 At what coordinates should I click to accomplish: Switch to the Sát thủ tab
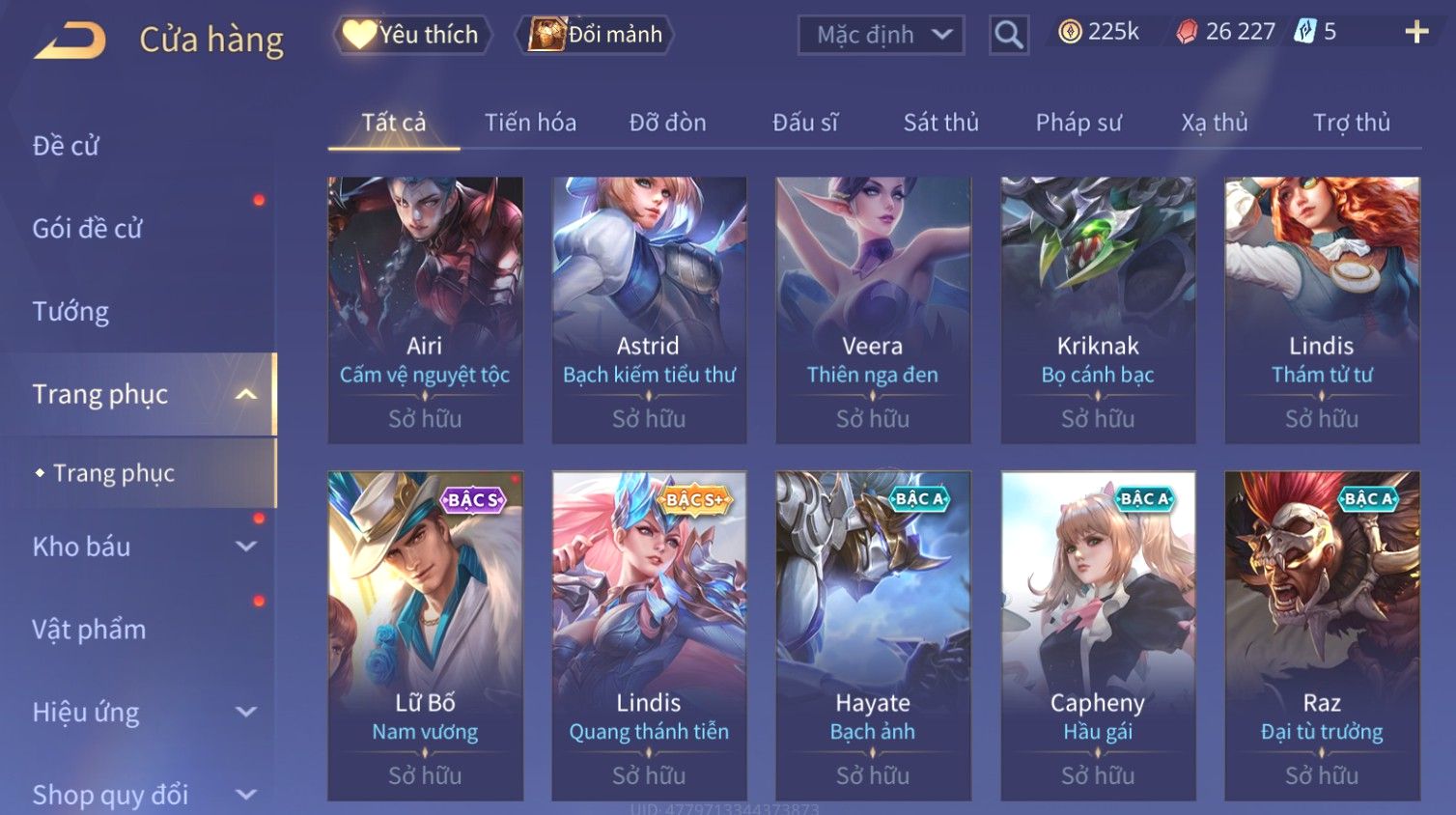pos(940,123)
